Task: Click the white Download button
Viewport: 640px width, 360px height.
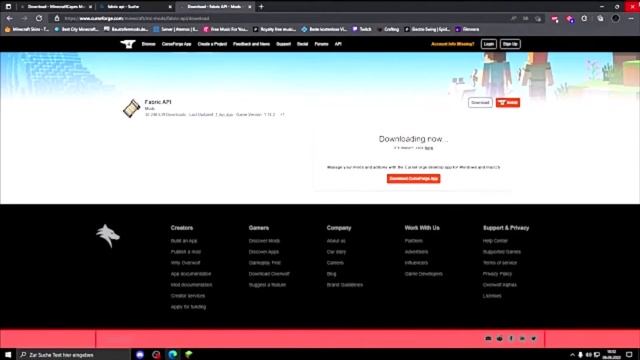Action: (480, 102)
